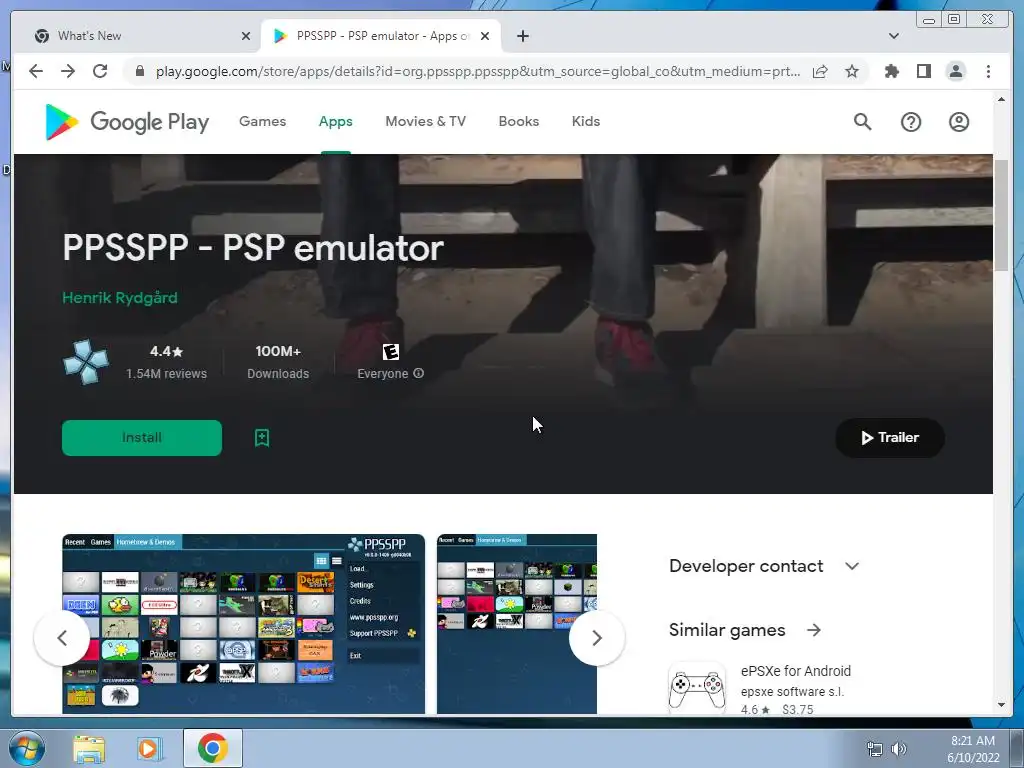Open volume control in system tray
This screenshot has height=768, width=1024.
(899, 749)
